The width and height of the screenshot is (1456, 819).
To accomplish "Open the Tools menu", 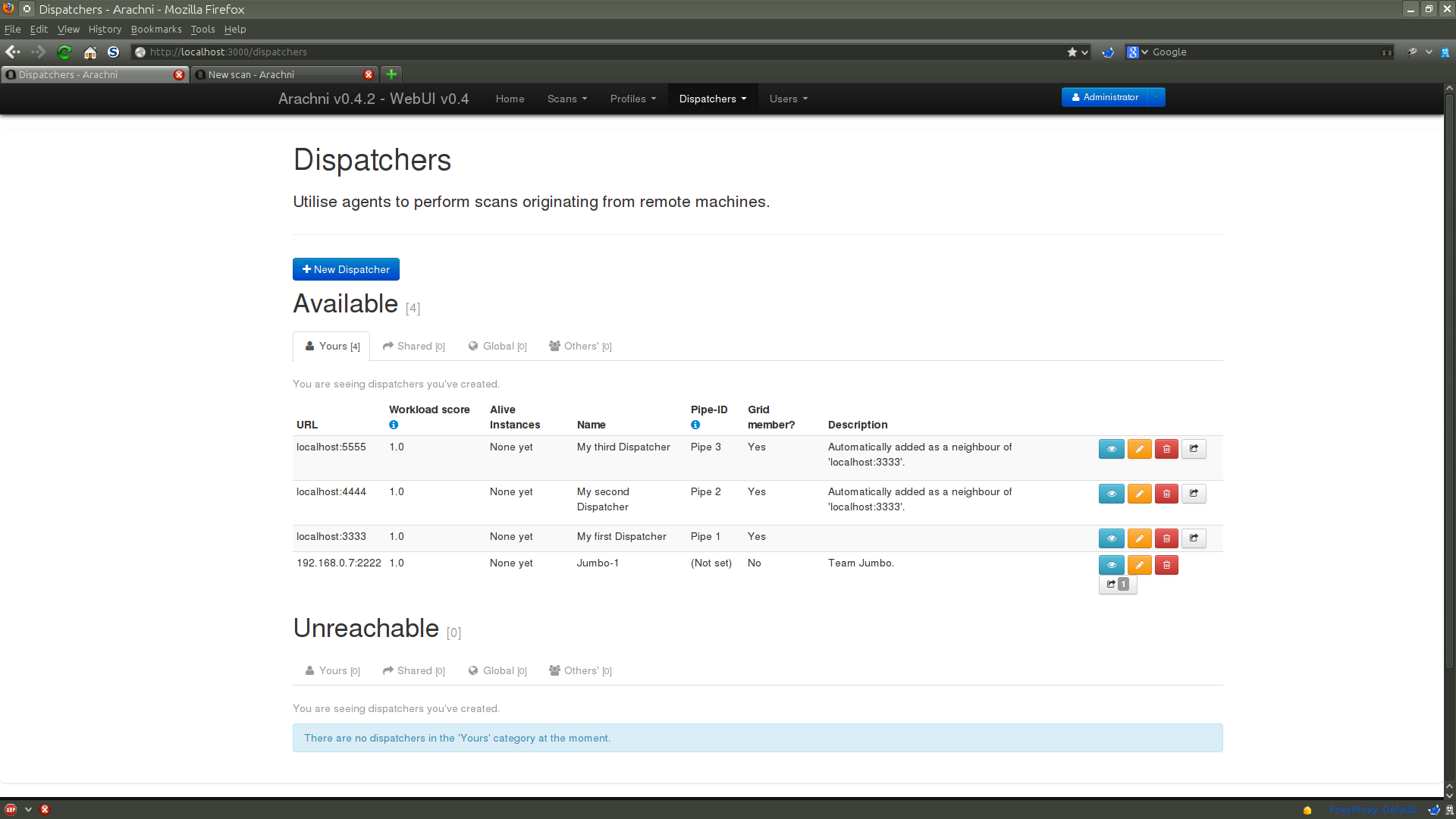I will (x=202, y=29).
